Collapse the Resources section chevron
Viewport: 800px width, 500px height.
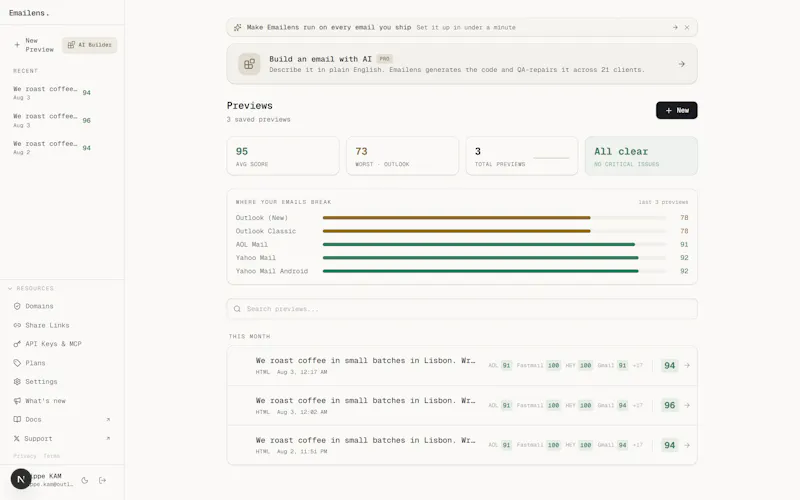click(10, 288)
